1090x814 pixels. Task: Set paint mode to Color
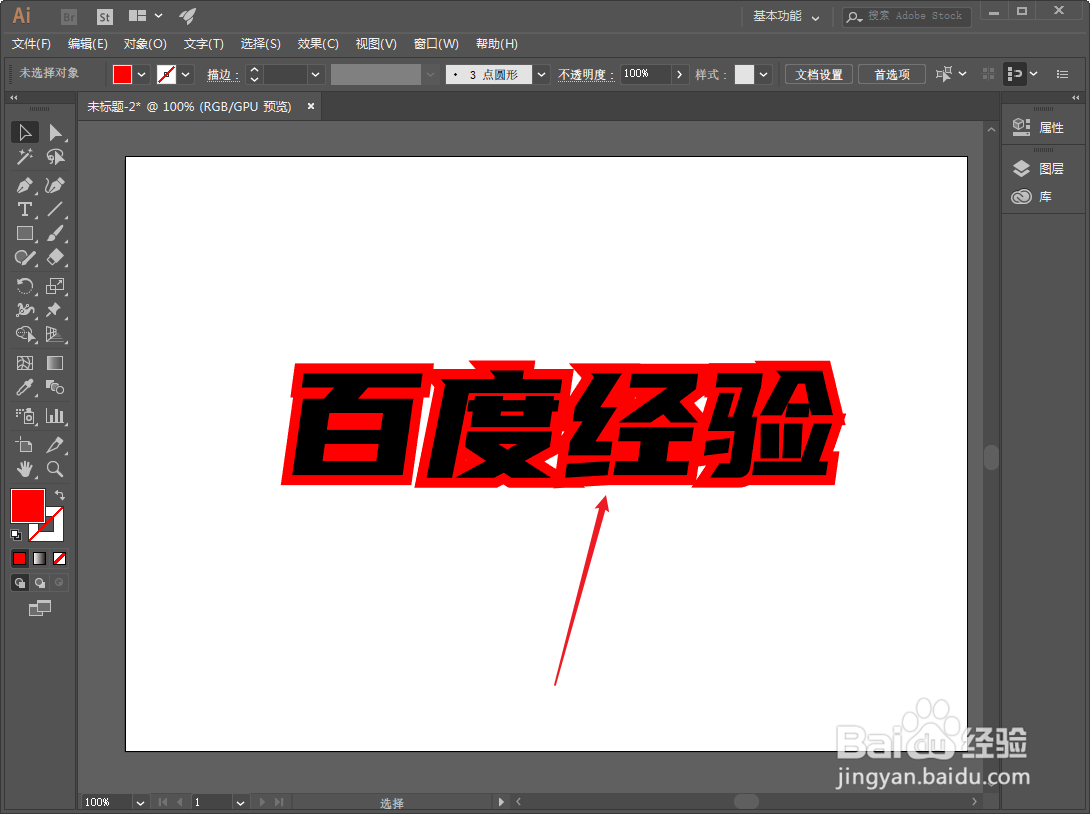tap(19, 558)
